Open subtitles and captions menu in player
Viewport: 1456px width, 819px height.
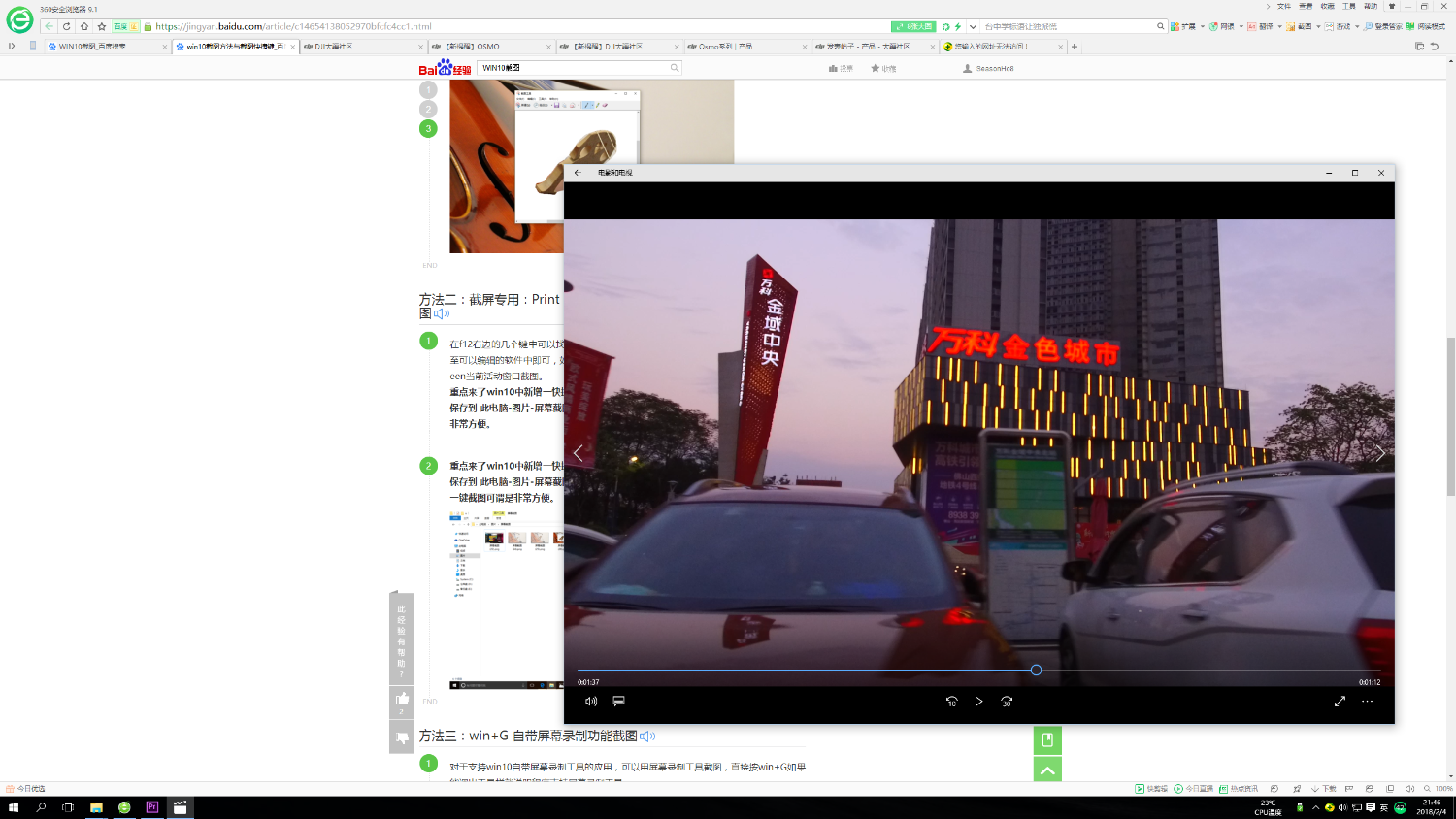618,701
